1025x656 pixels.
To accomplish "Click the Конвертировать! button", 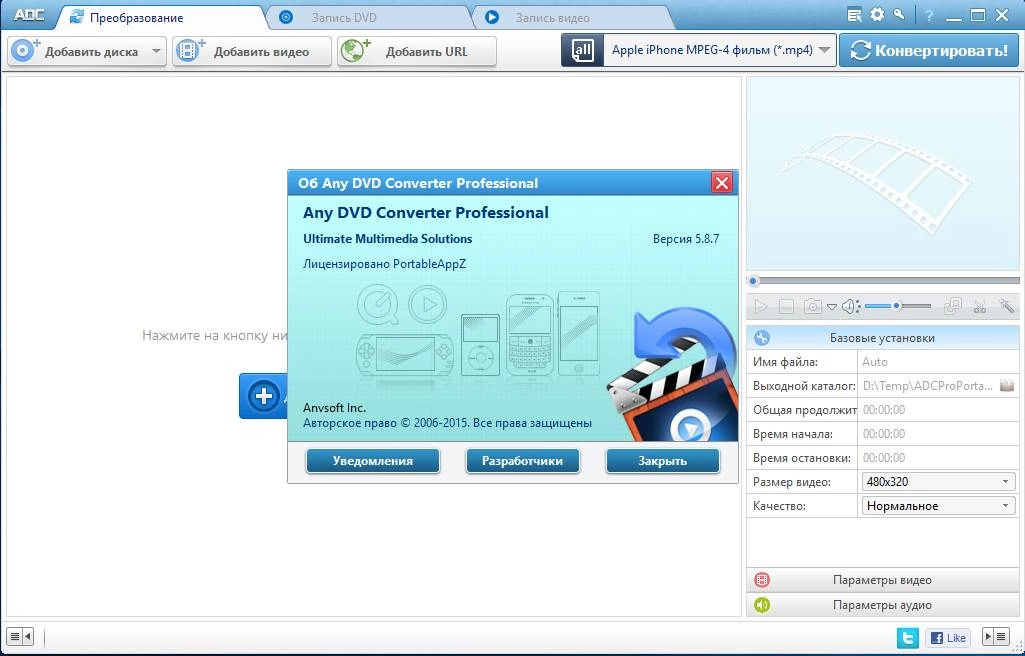I will point(929,50).
